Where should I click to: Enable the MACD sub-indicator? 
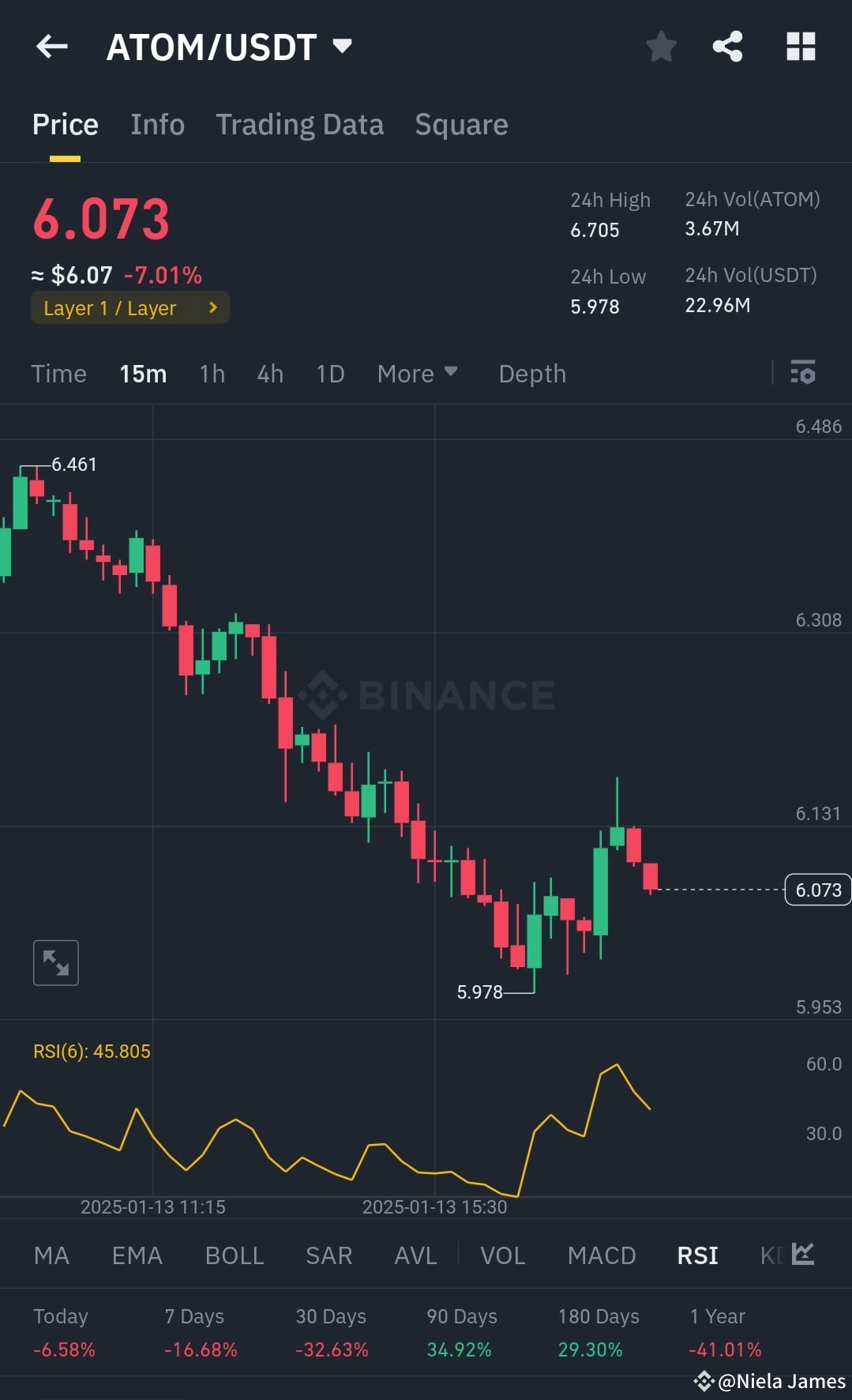pos(602,1255)
